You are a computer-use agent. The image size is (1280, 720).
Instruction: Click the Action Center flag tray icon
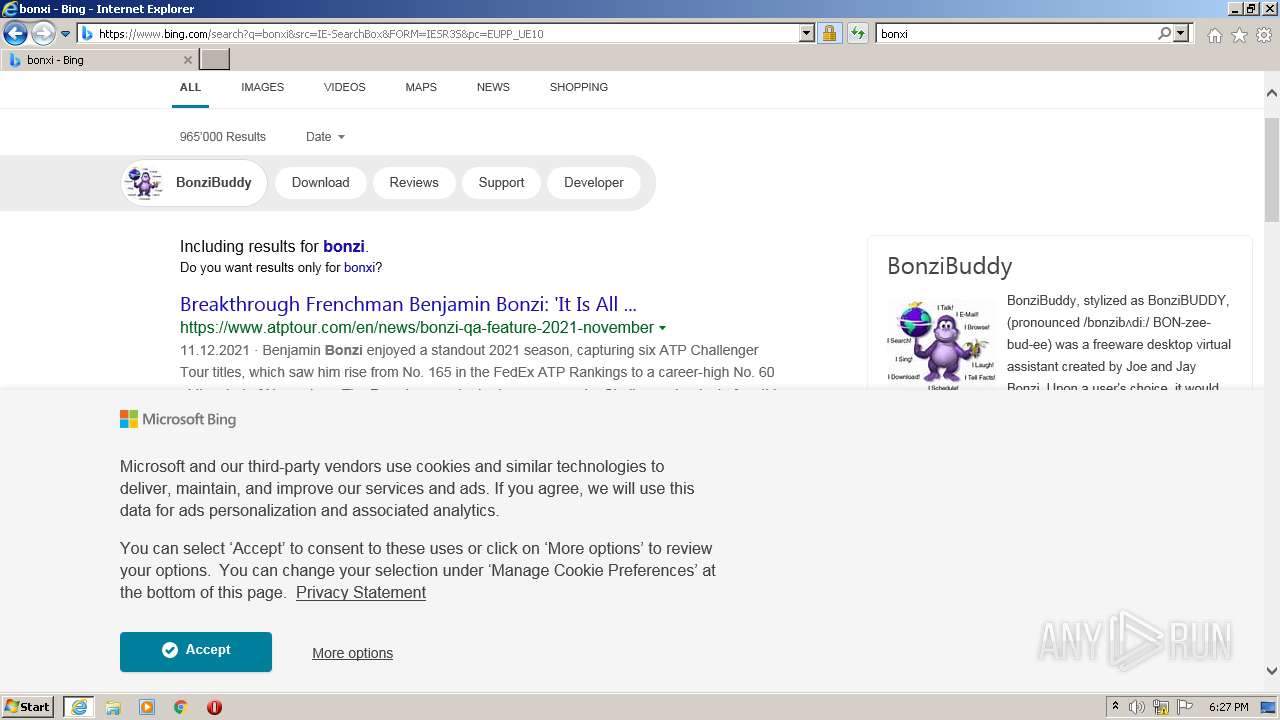[x=1185, y=707]
